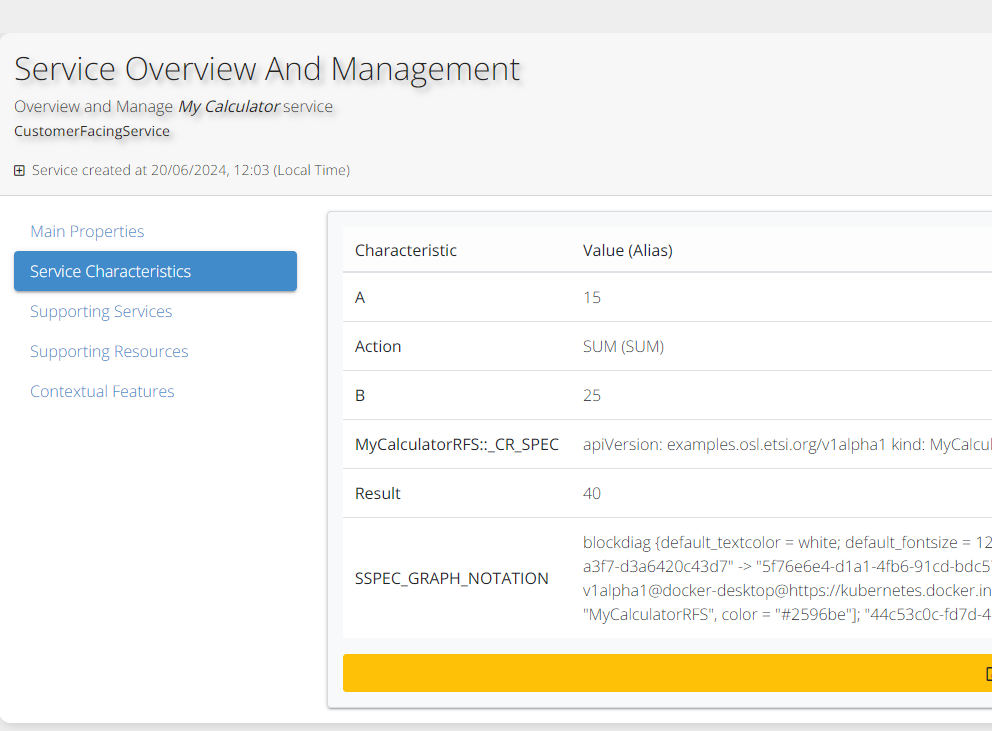Image resolution: width=992 pixels, height=731 pixels.
Task: Click the Result value 40
Action: coord(592,493)
